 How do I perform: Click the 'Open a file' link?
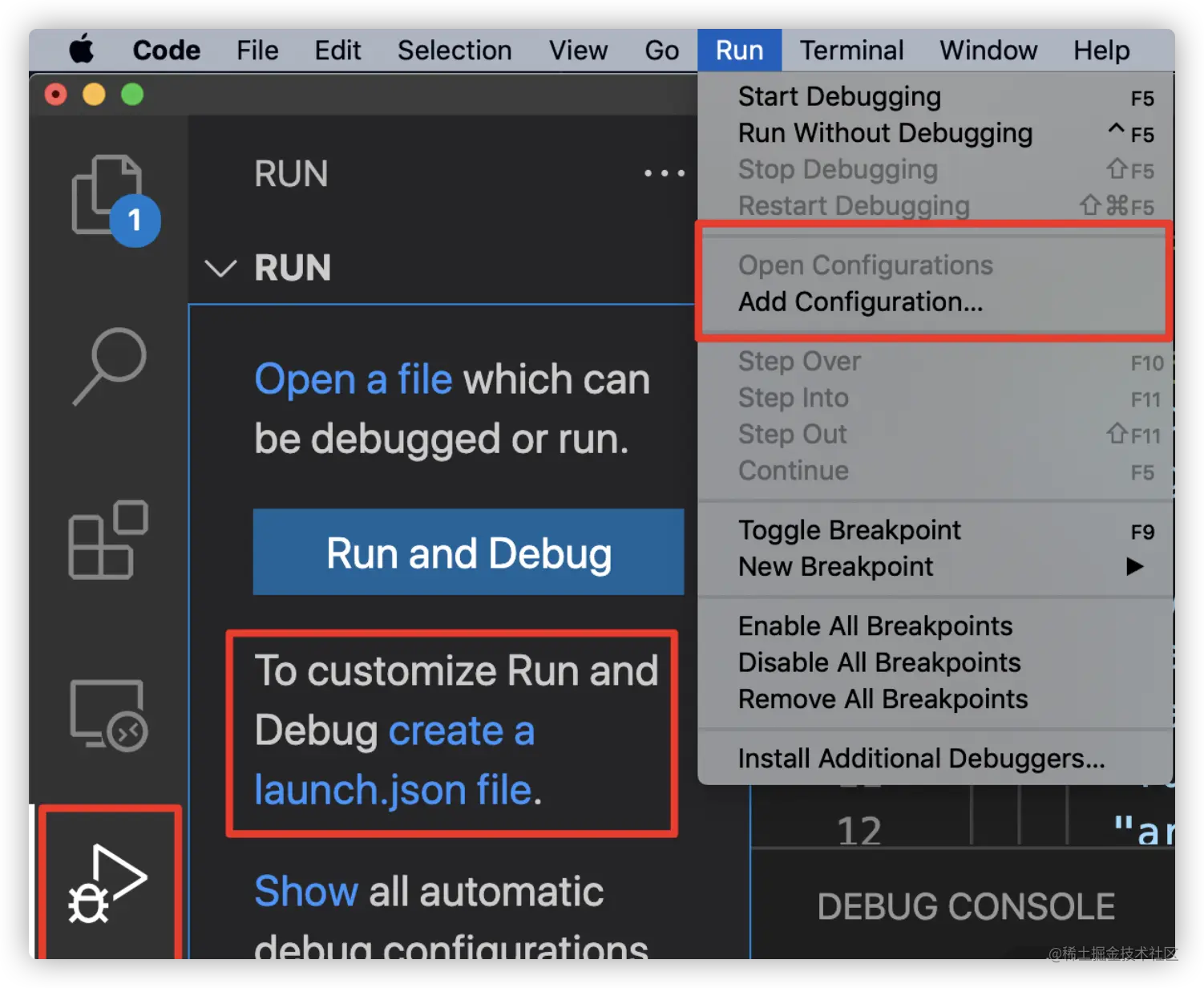coord(354,379)
